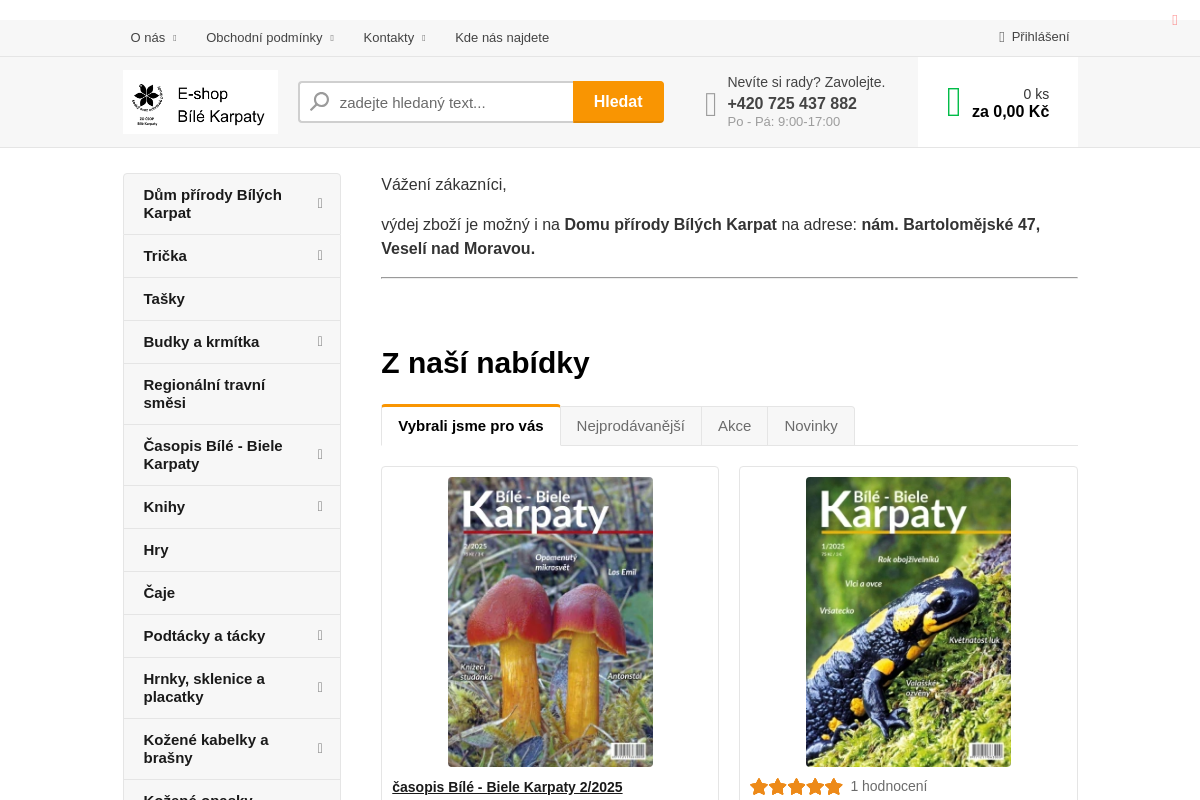
Task: Click the search magnifier icon in search bar
Action: [x=319, y=101]
